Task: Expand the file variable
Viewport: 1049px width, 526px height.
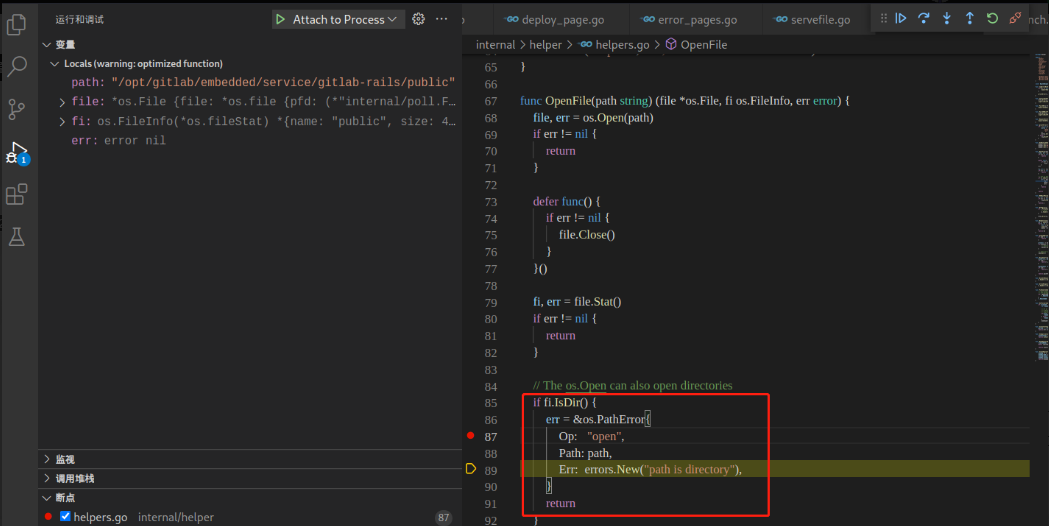Action: (x=62, y=102)
